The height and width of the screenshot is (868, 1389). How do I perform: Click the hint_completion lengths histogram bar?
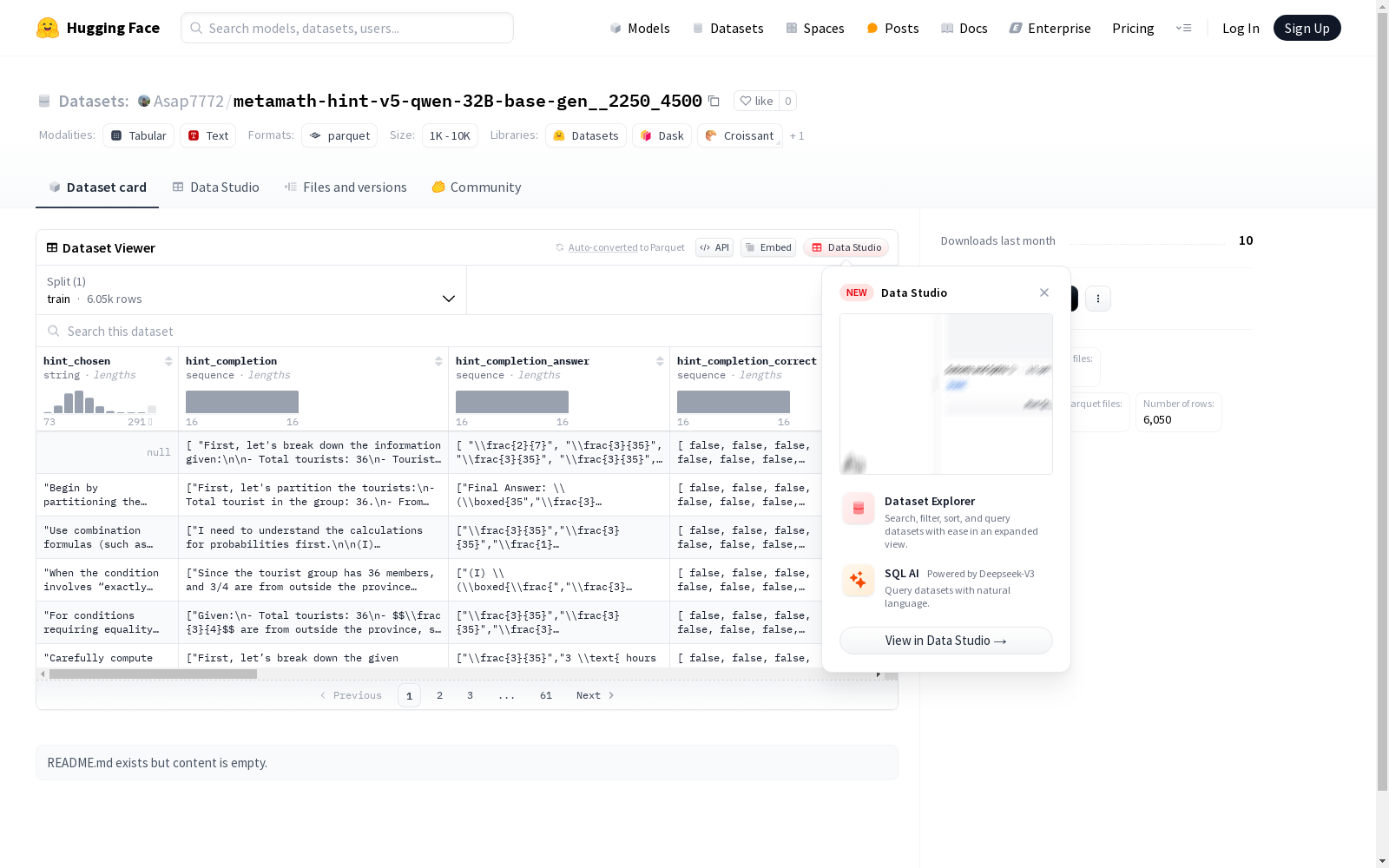pyautogui.click(x=242, y=402)
